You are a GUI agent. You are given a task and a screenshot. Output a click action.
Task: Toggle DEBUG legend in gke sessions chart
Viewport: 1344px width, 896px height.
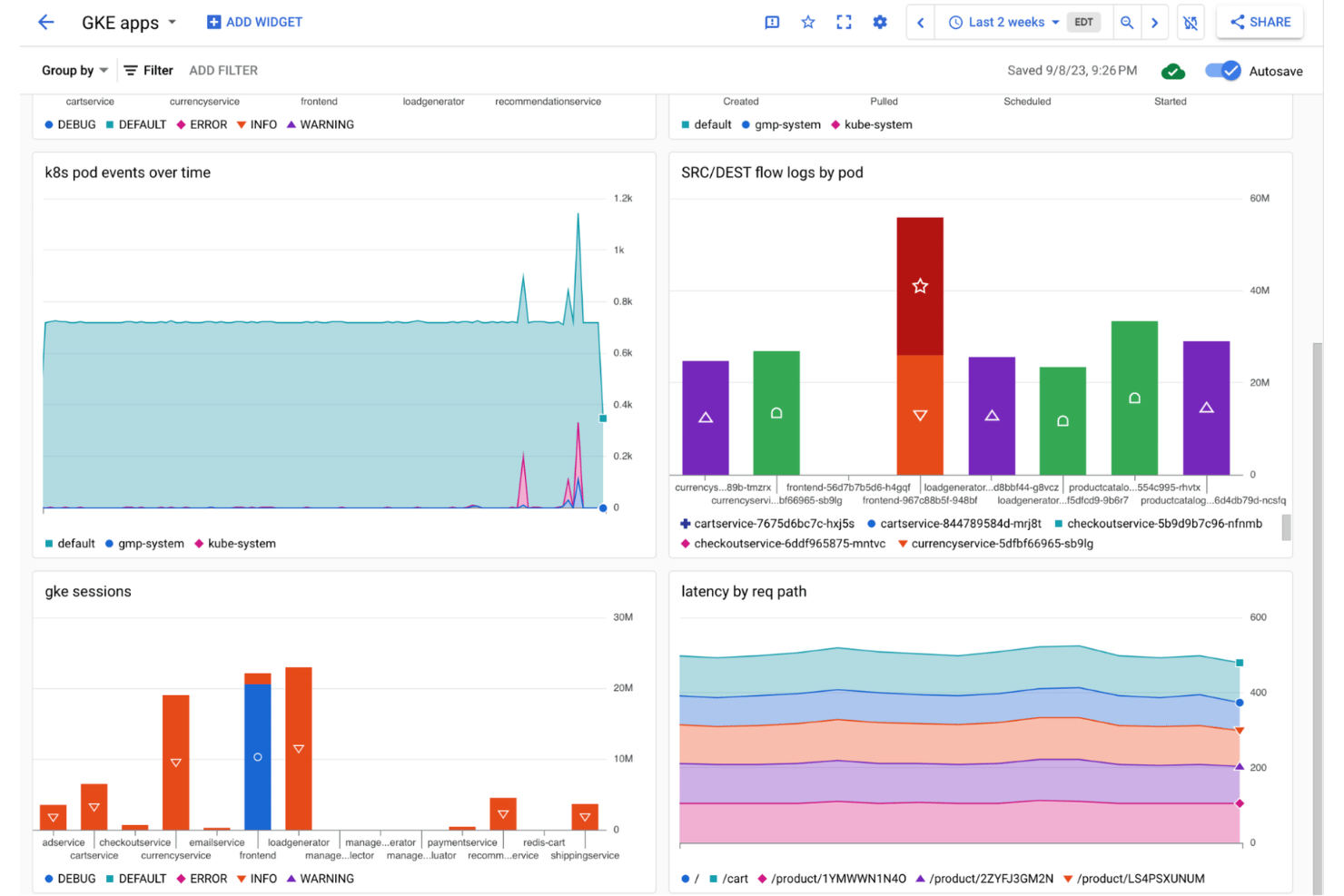(x=70, y=879)
